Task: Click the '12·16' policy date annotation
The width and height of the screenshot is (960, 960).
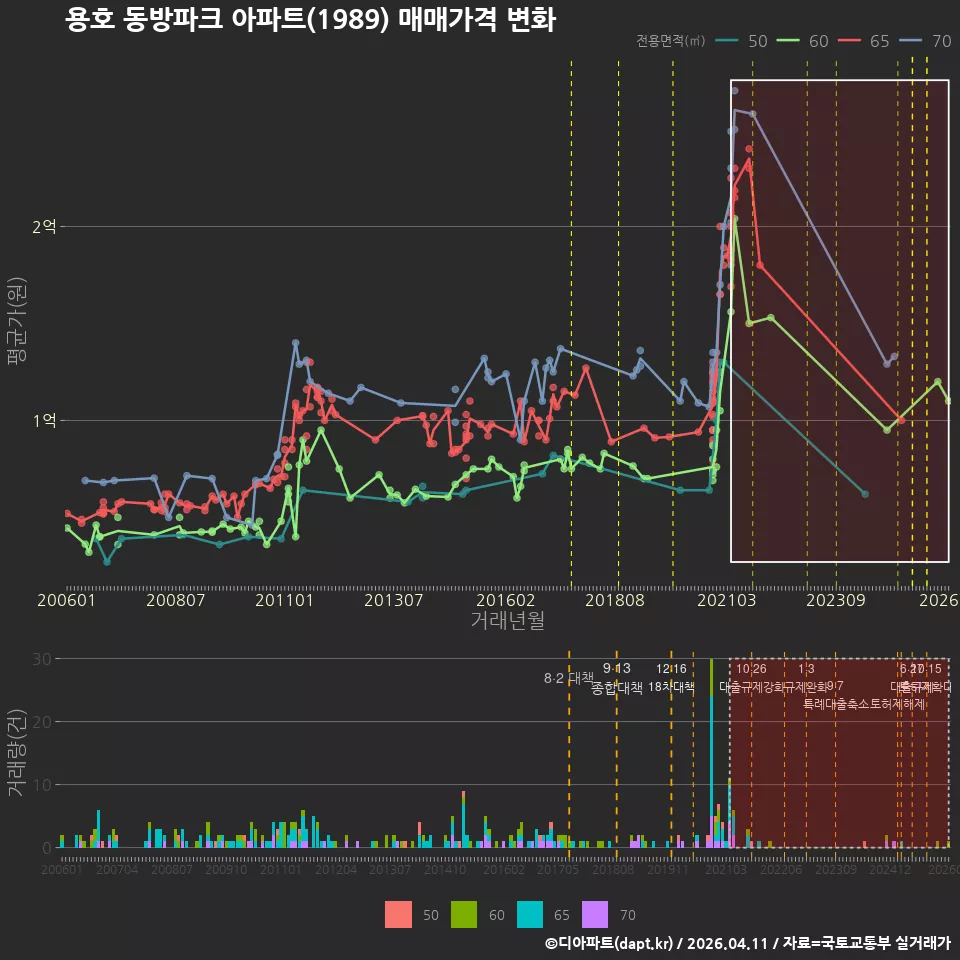Action: pyautogui.click(x=671, y=669)
